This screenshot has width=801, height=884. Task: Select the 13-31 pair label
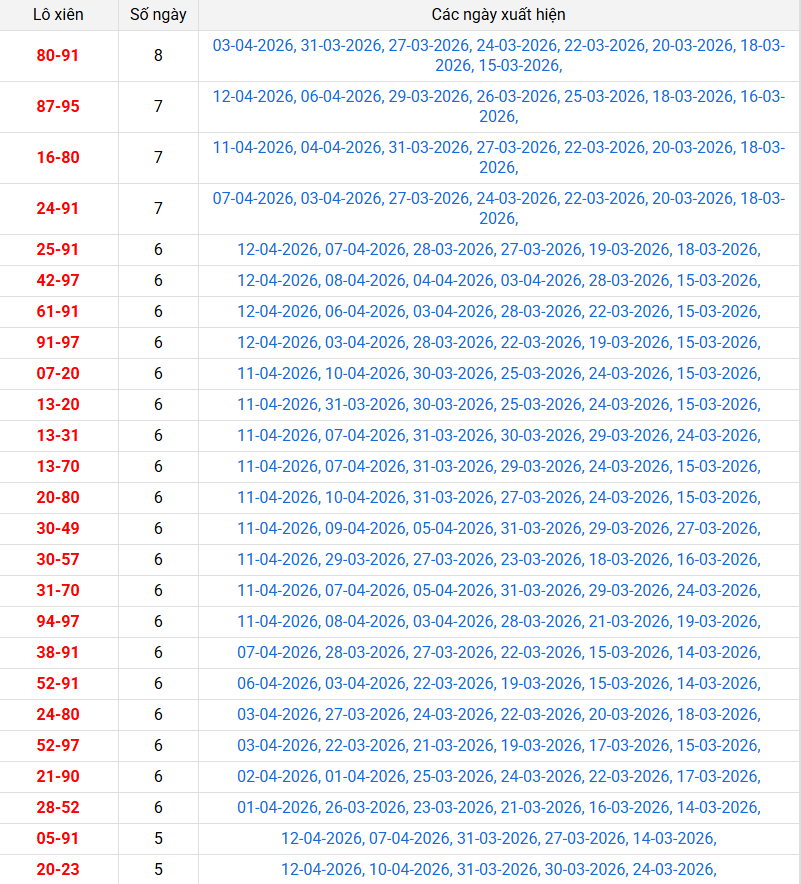point(58,436)
